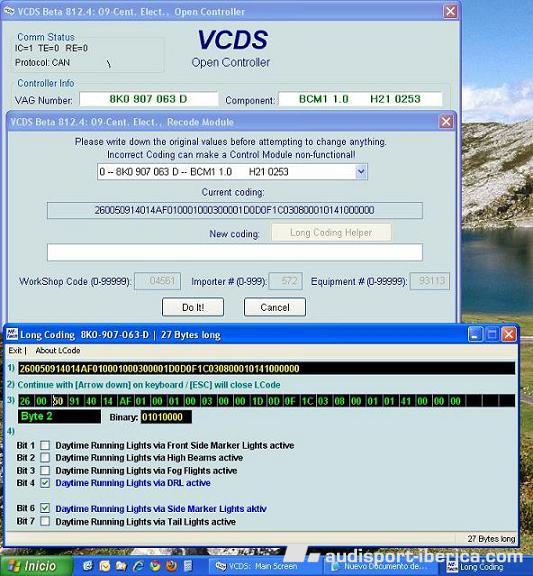533x576 pixels.
Task: Click the calculator quick launch icon
Action: click(188, 566)
